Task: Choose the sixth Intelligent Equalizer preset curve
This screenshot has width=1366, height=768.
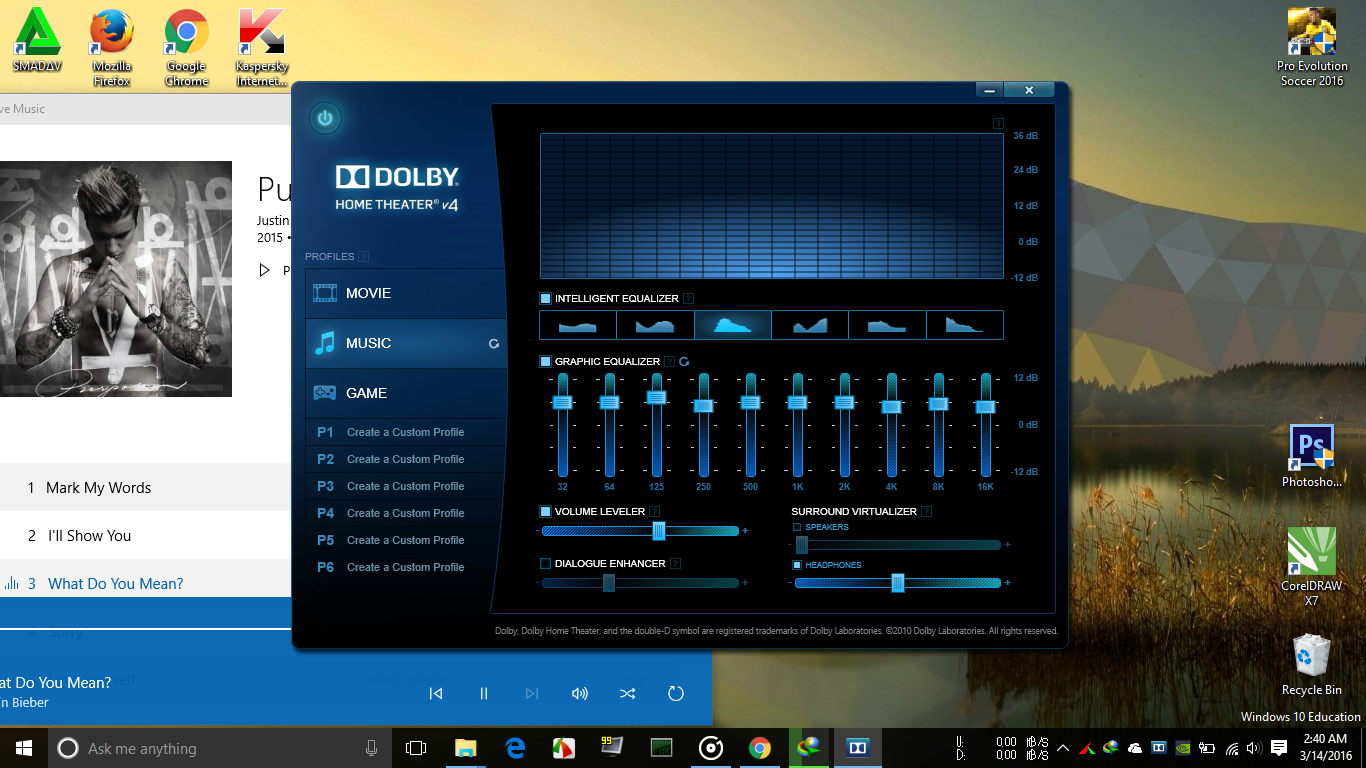Action: [964, 325]
